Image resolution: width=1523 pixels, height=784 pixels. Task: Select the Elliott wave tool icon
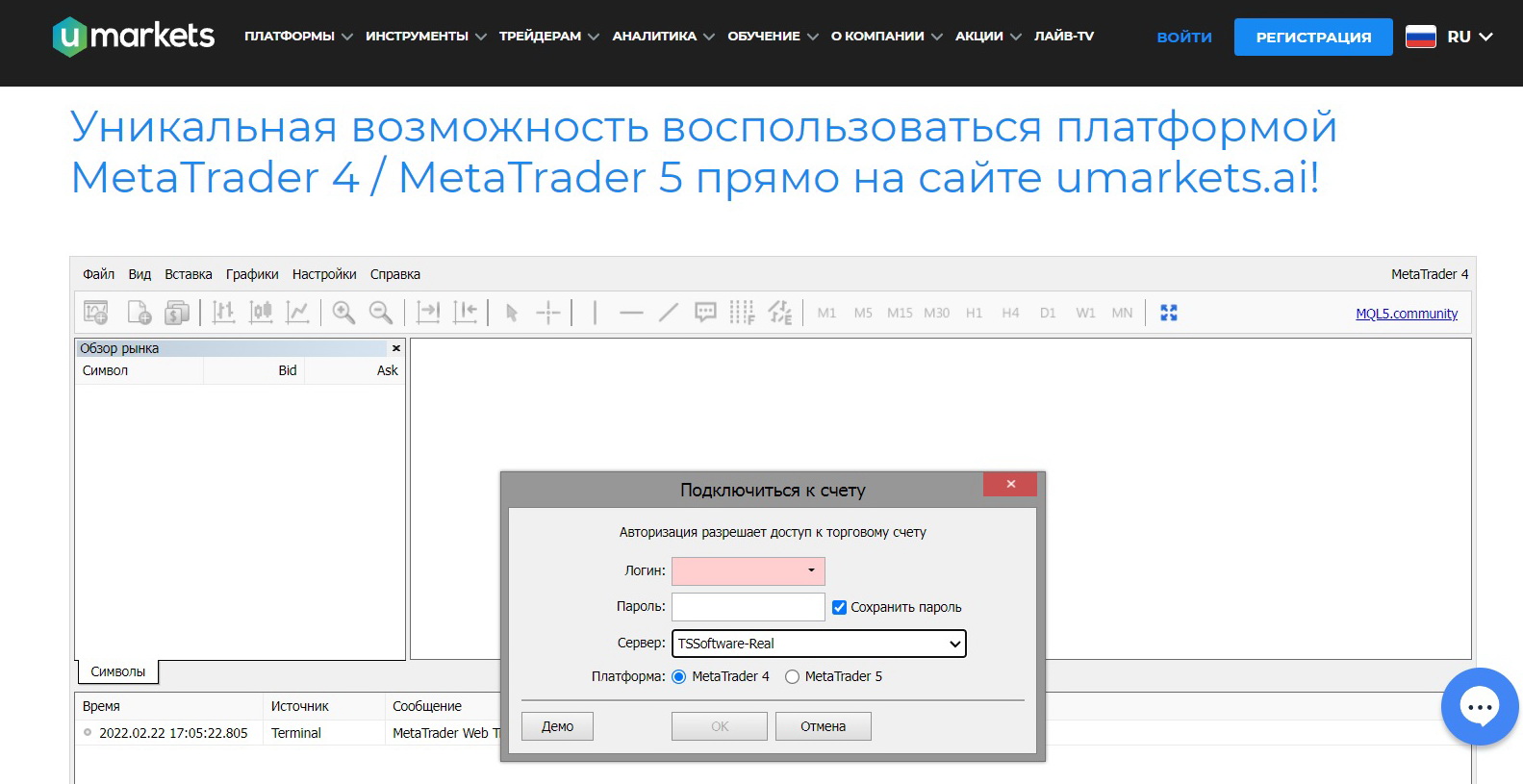780,313
